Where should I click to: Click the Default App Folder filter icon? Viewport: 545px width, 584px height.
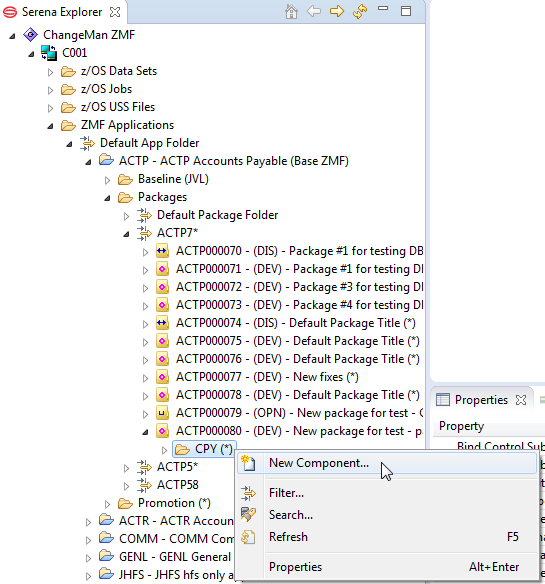(87, 143)
